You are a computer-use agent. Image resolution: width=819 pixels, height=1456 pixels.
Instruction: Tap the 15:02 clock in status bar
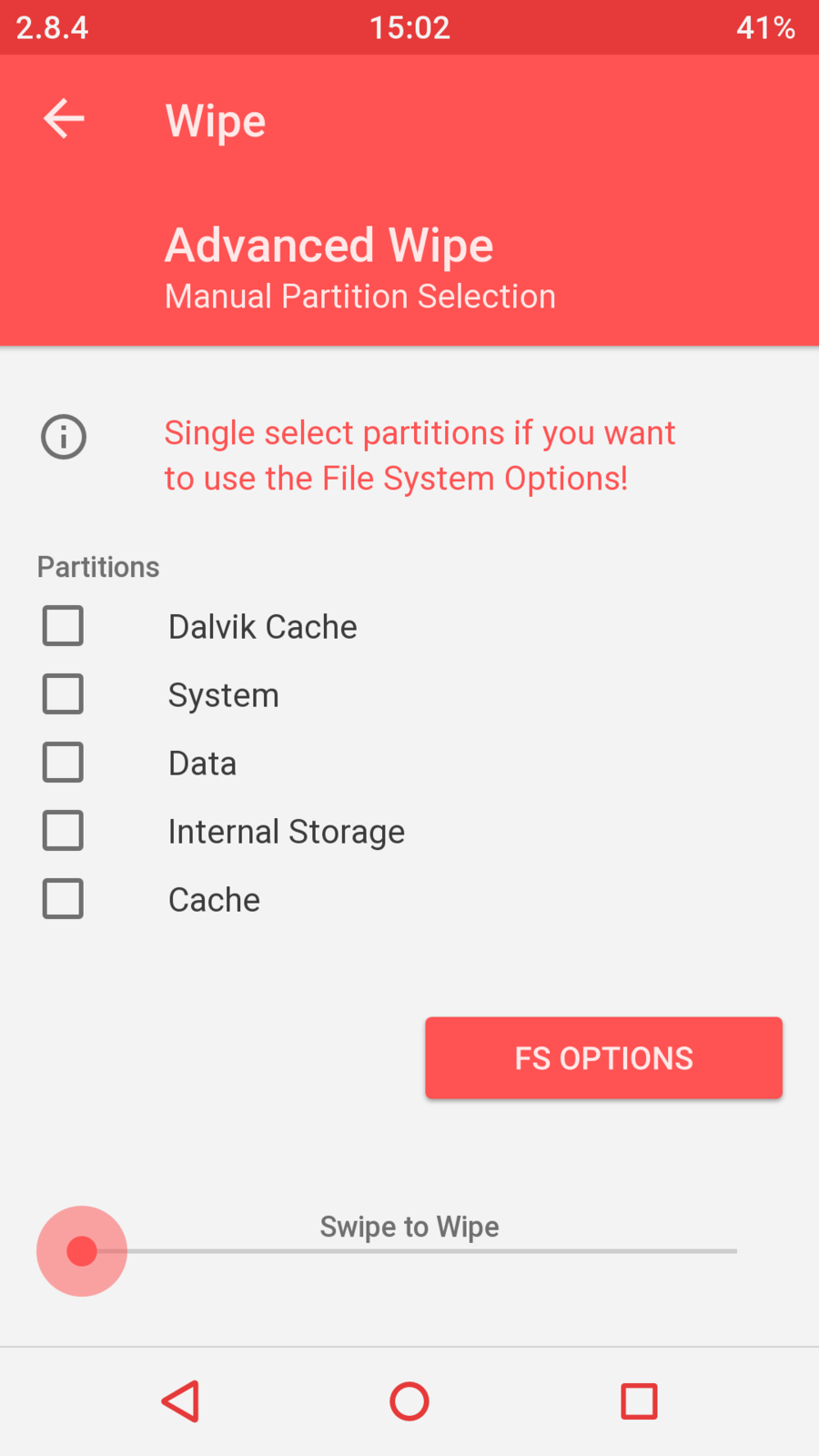click(409, 27)
